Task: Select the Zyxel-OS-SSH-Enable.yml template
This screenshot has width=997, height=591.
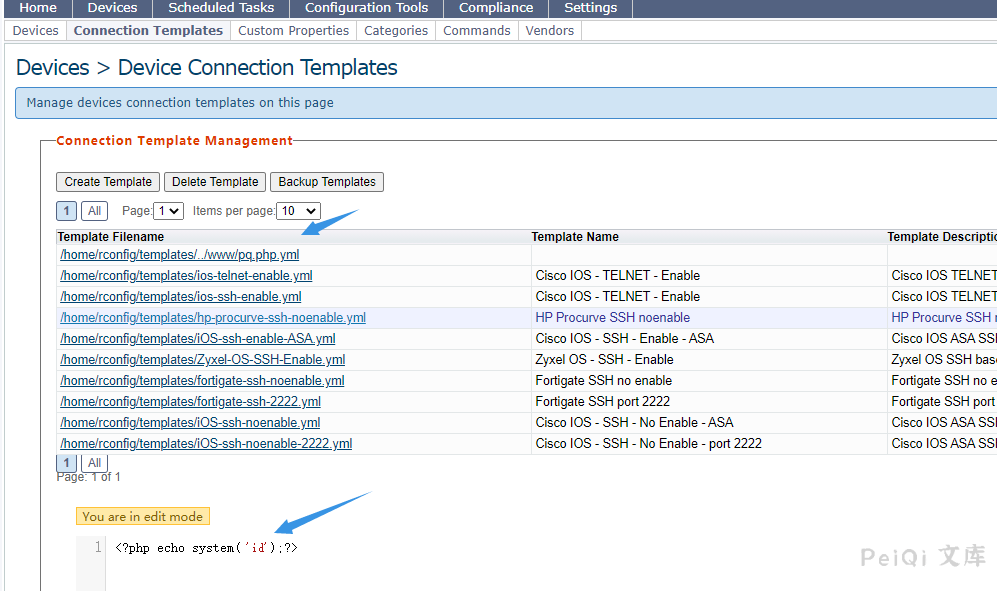Action: click(x=203, y=360)
